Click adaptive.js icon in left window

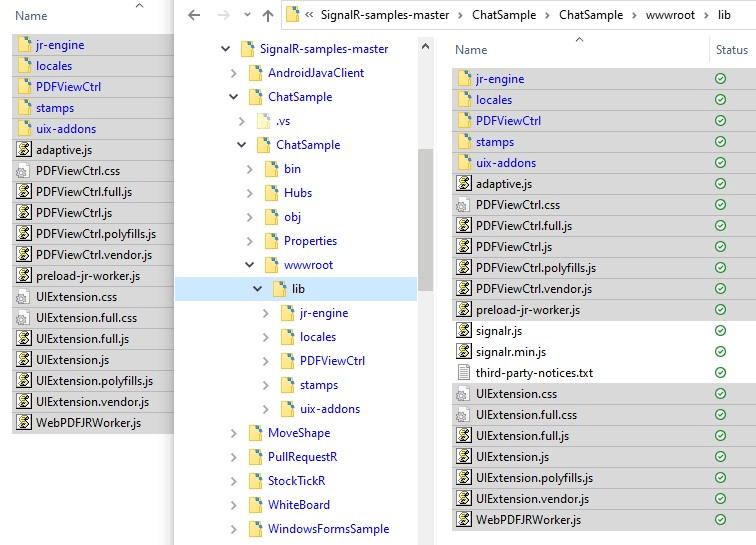tap(24, 150)
